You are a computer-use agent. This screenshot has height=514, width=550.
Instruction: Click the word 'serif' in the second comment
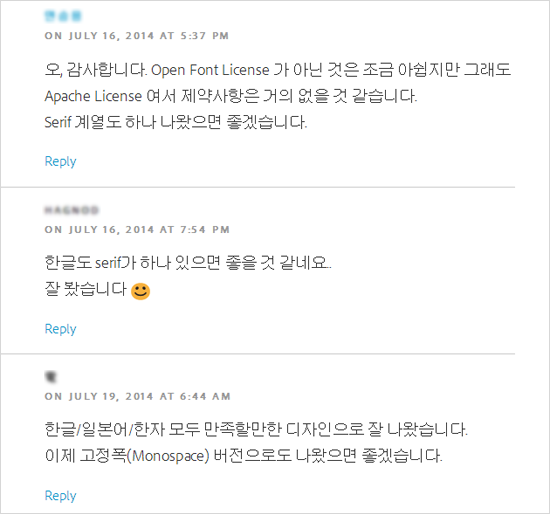click(108, 262)
